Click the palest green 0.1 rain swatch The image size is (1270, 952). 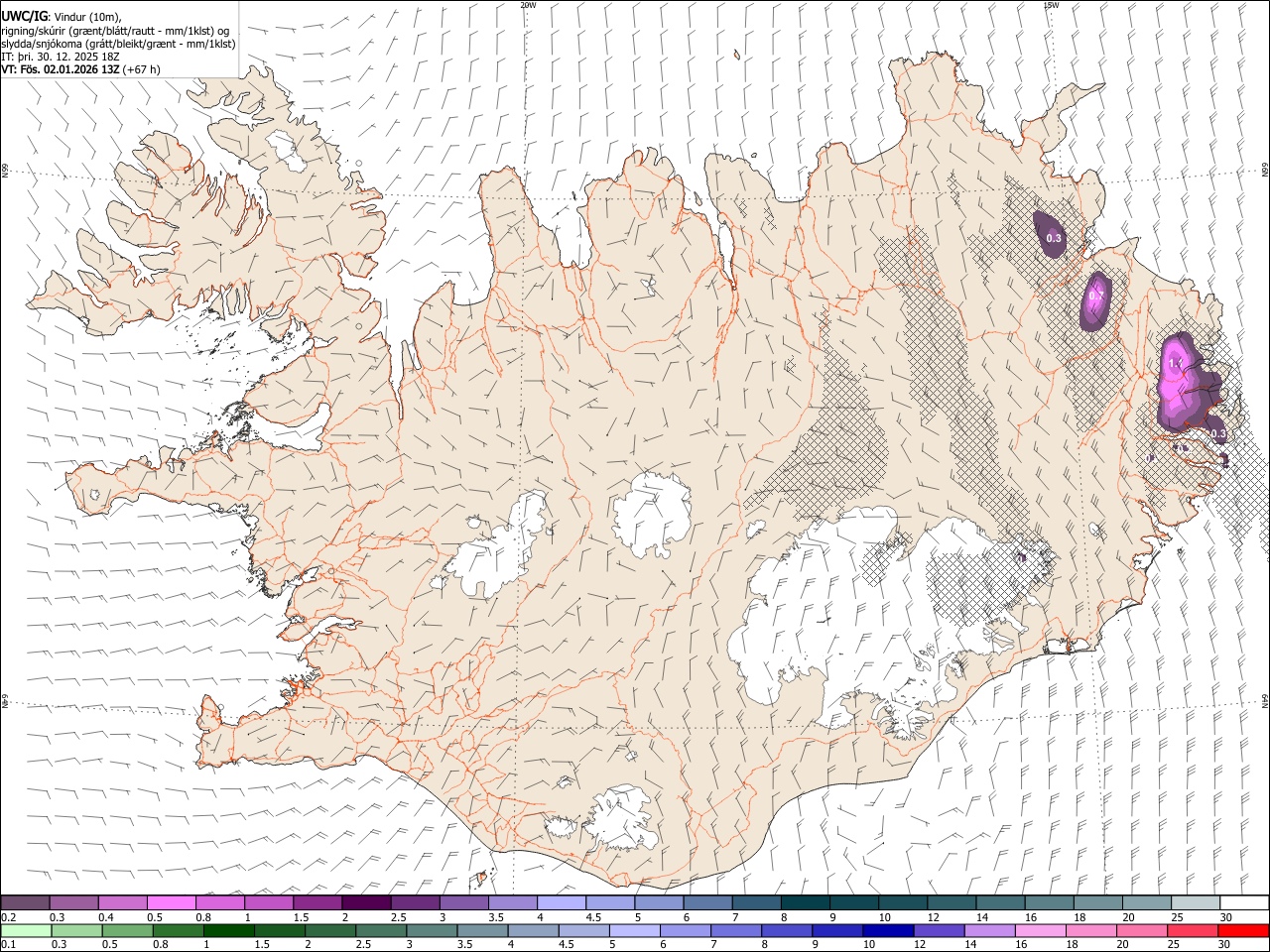(27, 930)
